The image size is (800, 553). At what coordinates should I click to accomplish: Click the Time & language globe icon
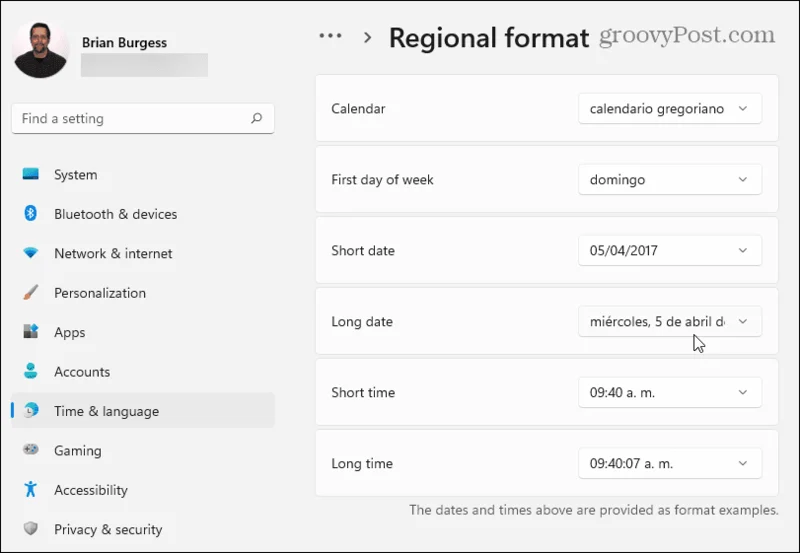point(31,410)
